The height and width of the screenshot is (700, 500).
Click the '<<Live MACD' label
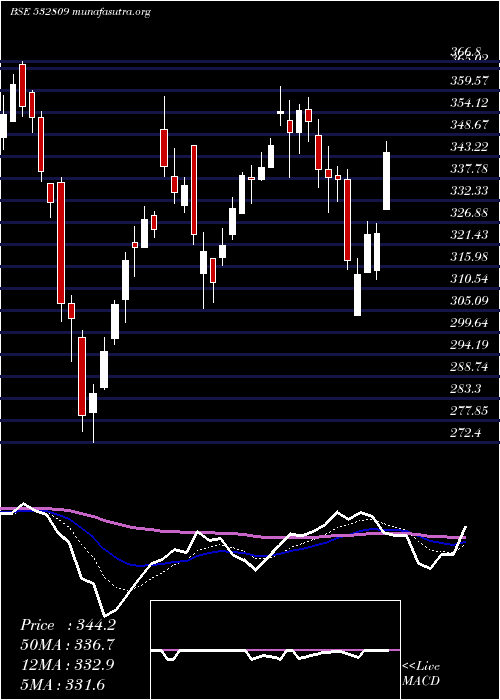pyautogui.click(x=421, y=673)
